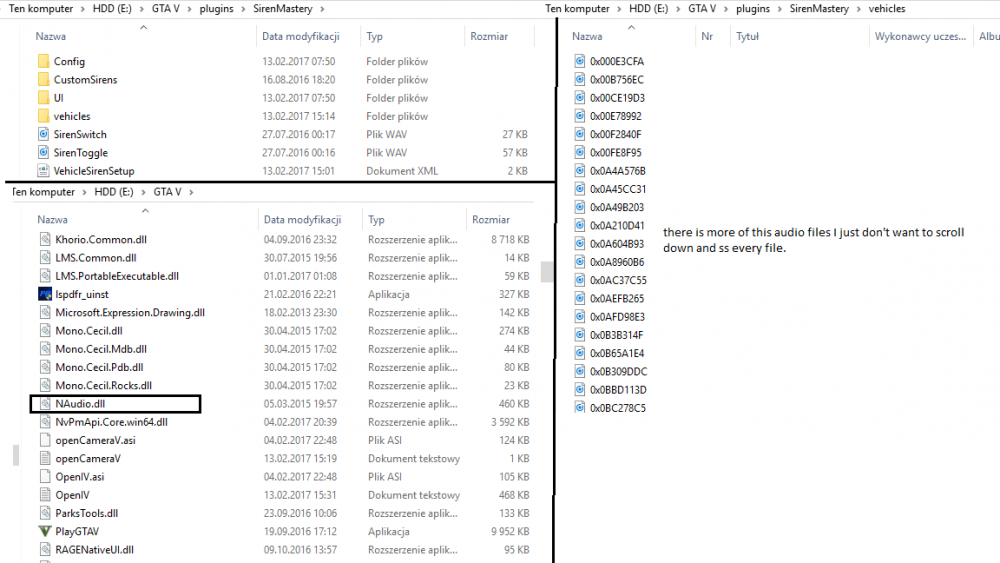Navigate to plugins in top-left breadcrumb

(x=216, y=9)
